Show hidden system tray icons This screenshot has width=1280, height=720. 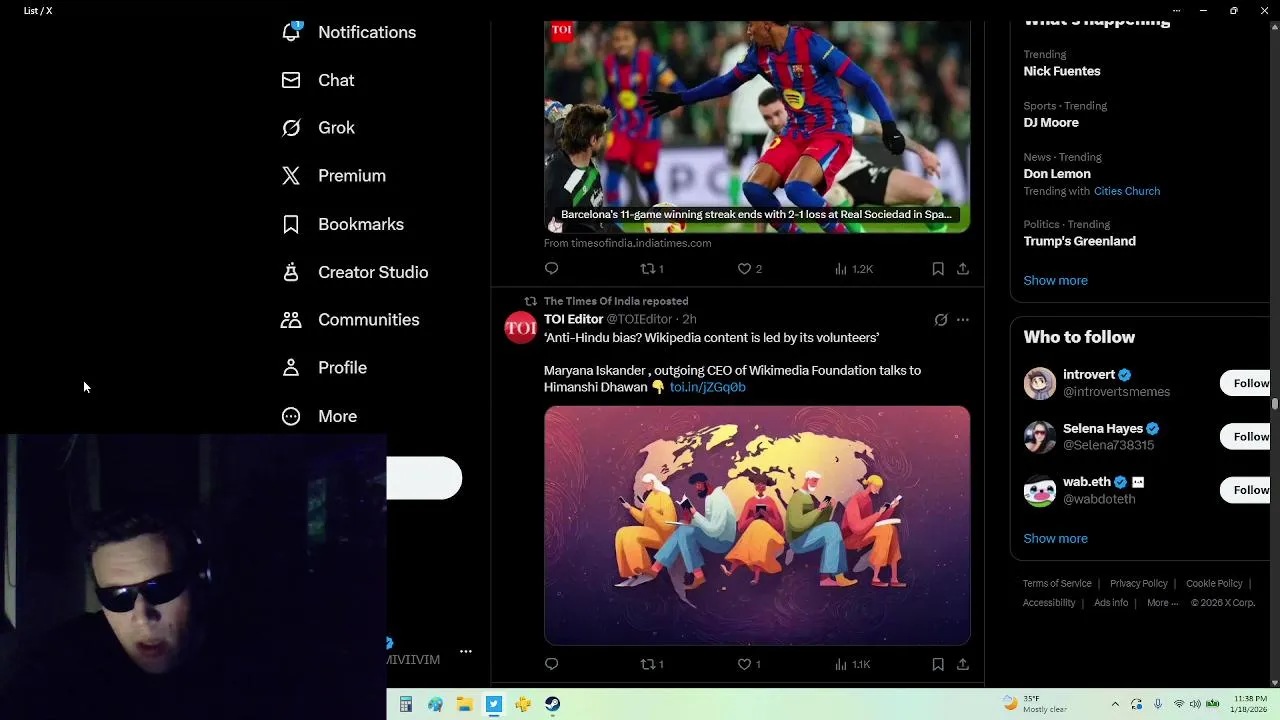pyautogui.click(x=1114, y=704)
